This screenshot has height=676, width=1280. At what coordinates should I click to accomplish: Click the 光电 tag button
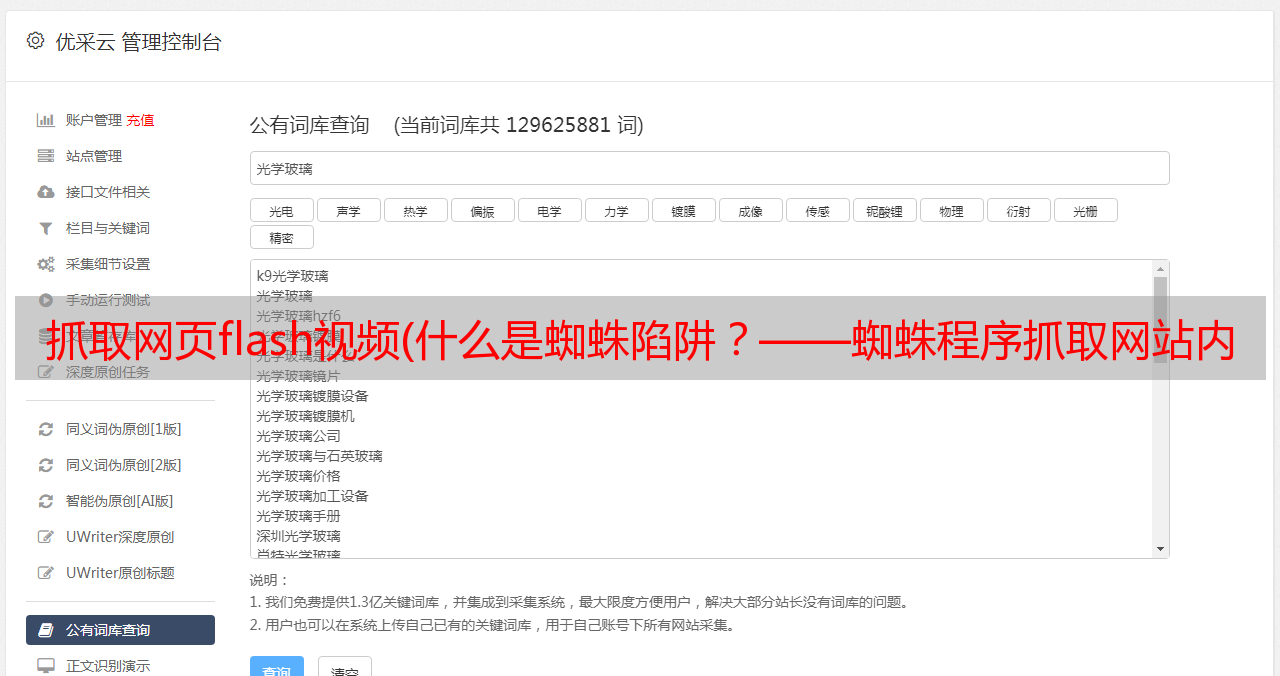281,210
